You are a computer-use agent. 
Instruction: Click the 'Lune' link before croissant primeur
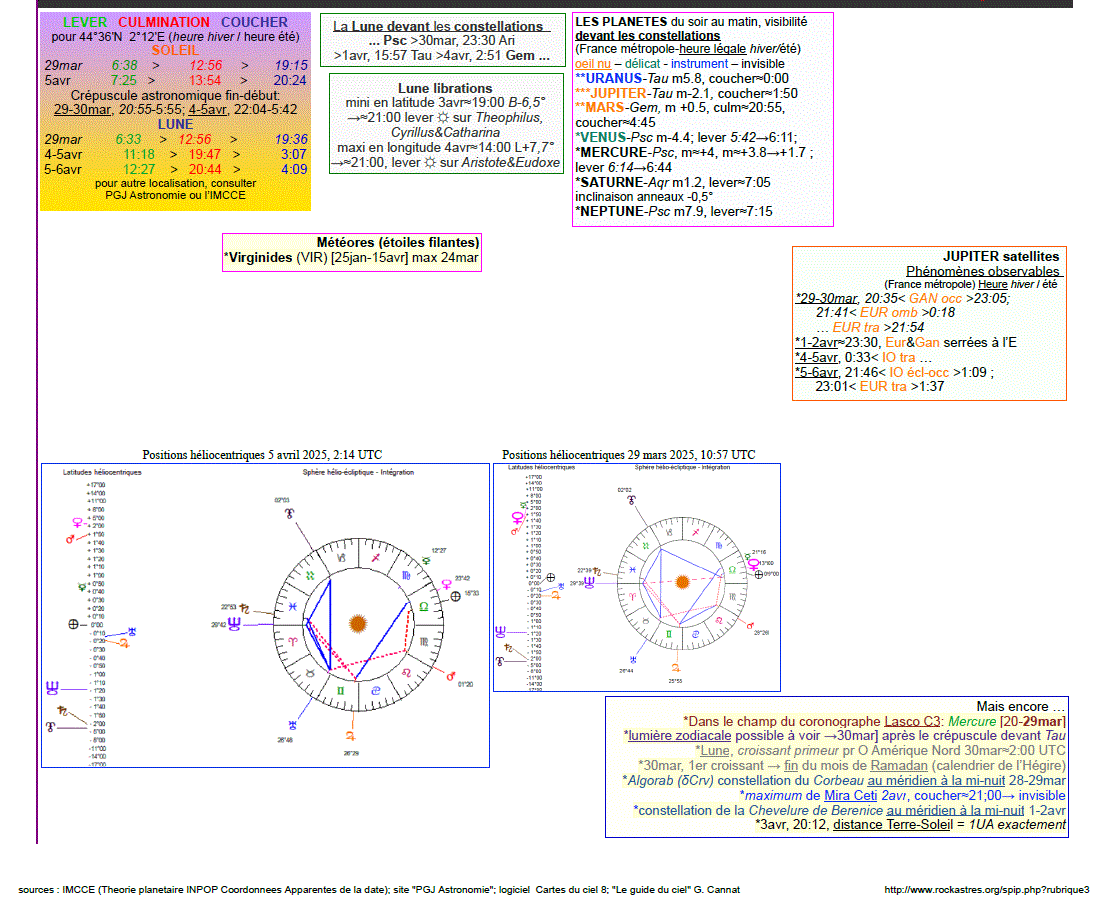click(x=715, y=751)
